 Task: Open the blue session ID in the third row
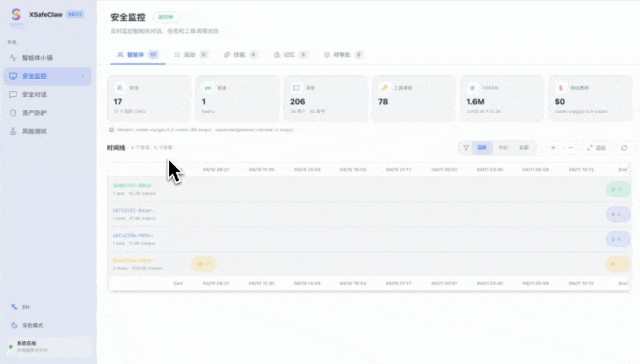(x=133, y=235)
